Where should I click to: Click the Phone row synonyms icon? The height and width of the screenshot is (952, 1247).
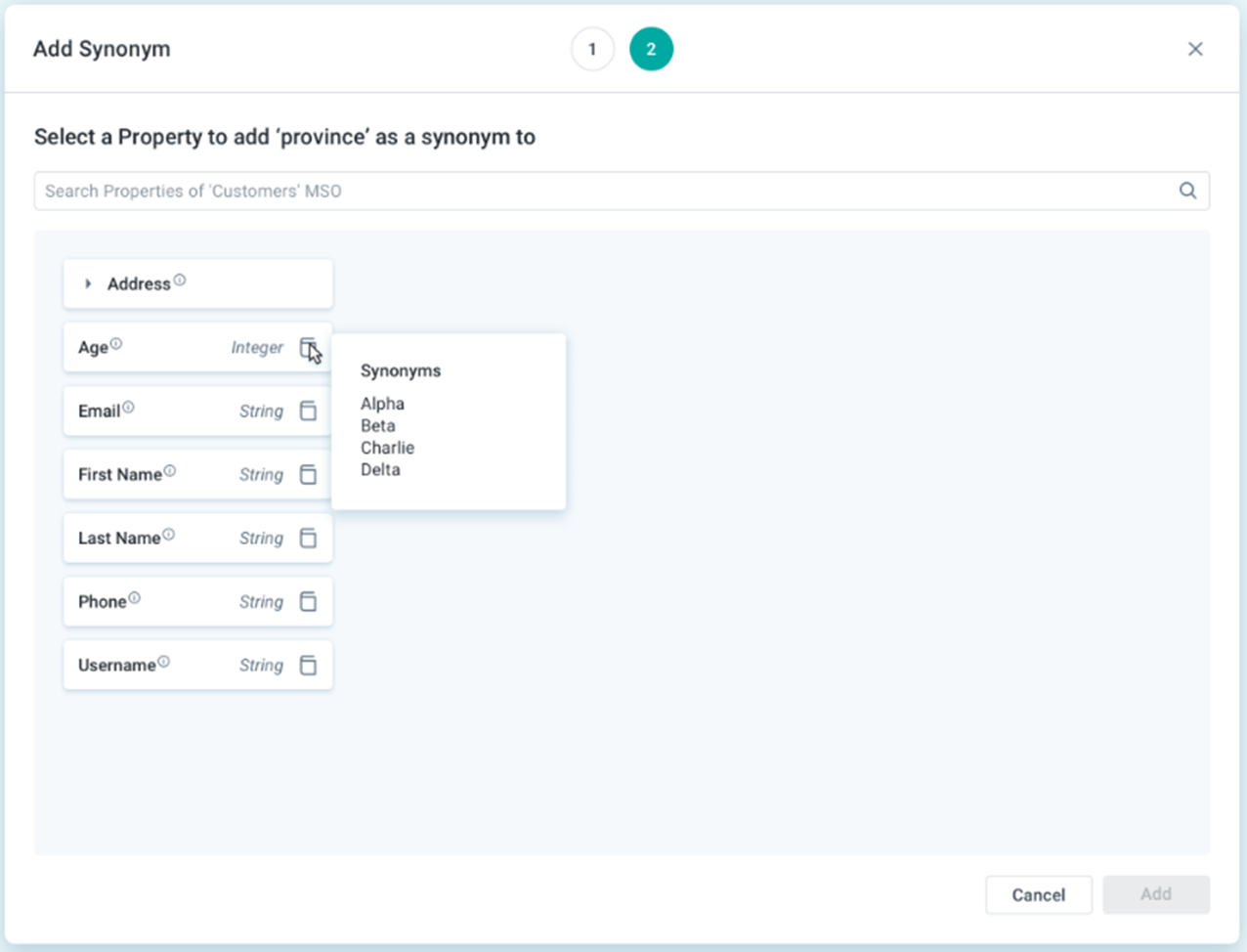[x=308, y=602]
